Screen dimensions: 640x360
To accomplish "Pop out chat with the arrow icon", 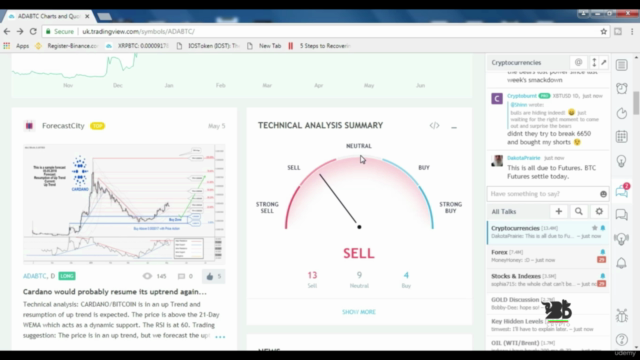I will (604, 62).
